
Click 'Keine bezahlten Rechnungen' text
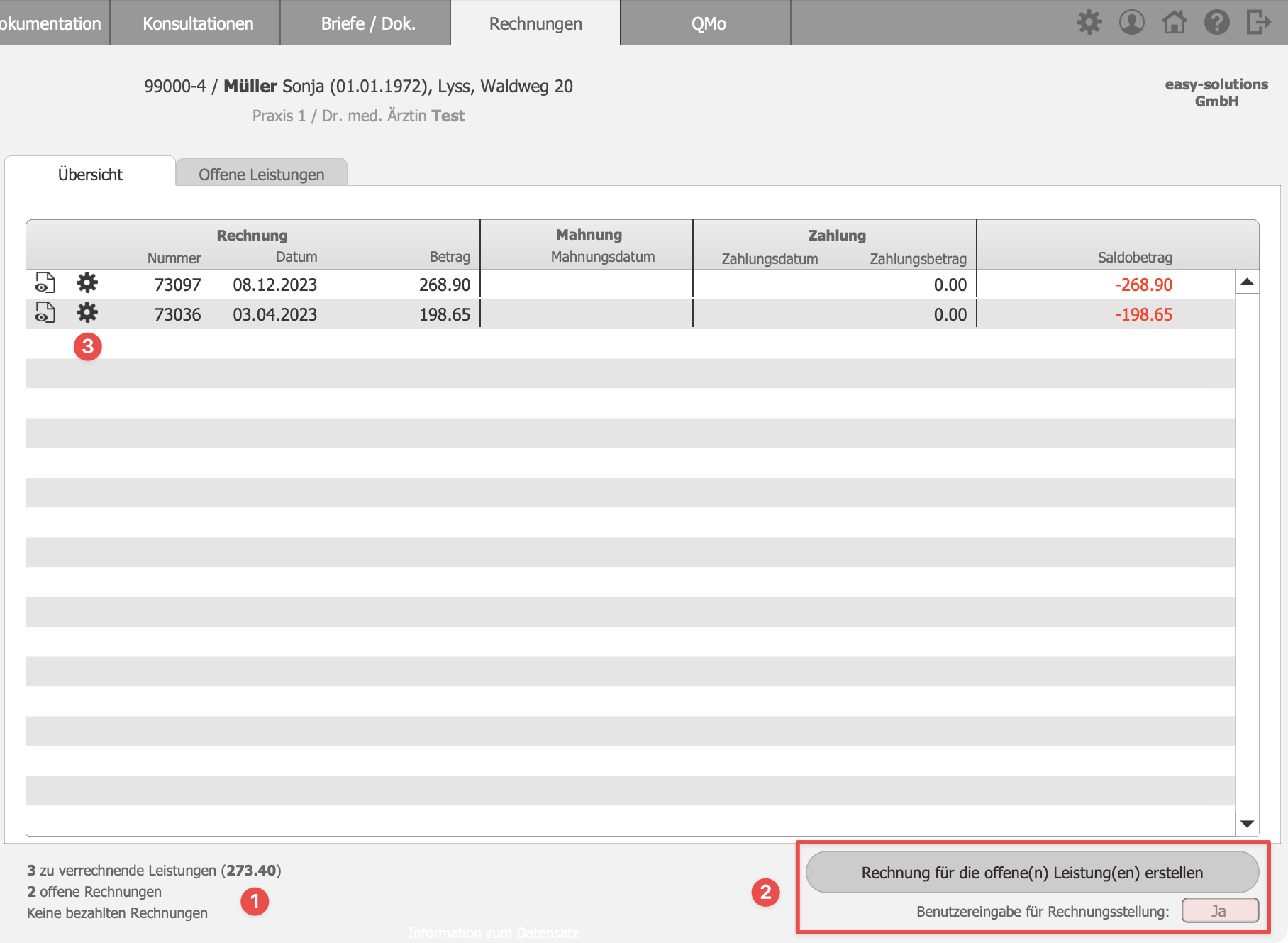(117, 912)
